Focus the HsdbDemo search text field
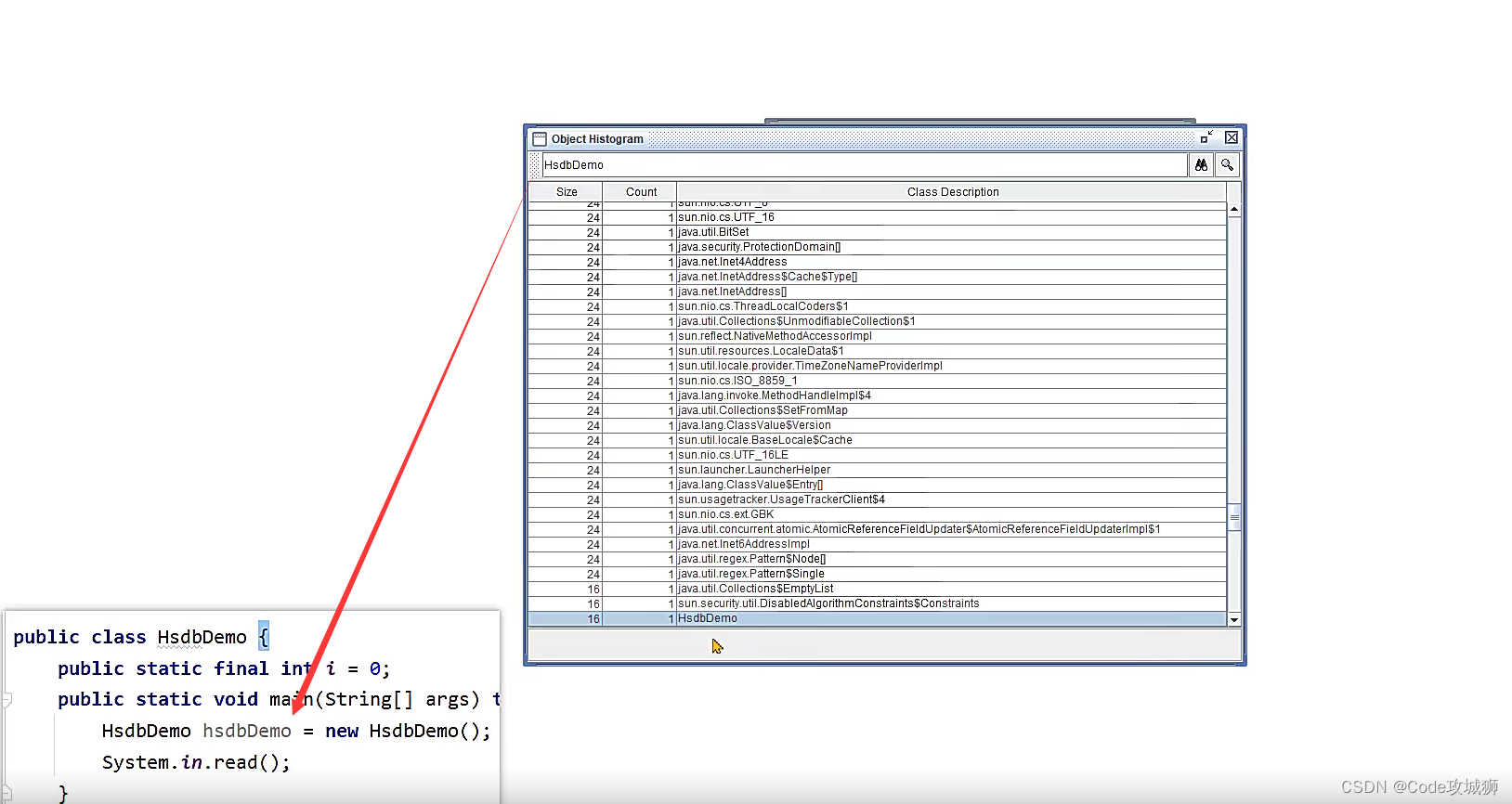The image size is (1512, 804). pyautogui.click(x=865, y=164)
